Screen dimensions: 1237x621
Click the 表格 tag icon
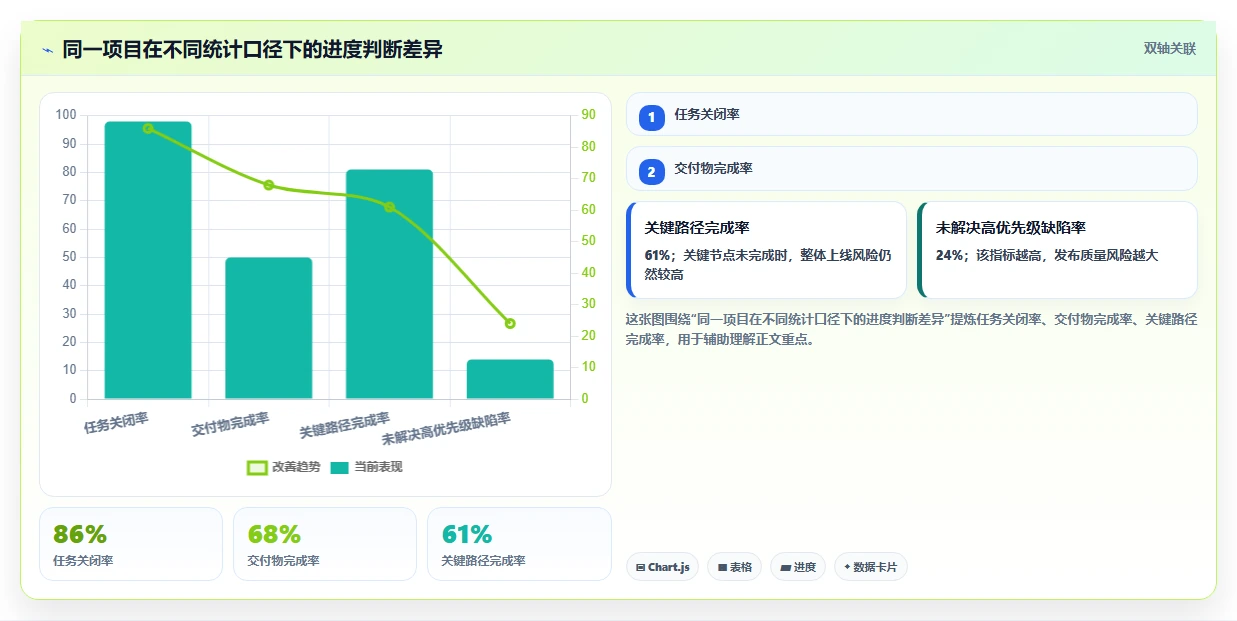pyautogui.click(x=722, y=567)
